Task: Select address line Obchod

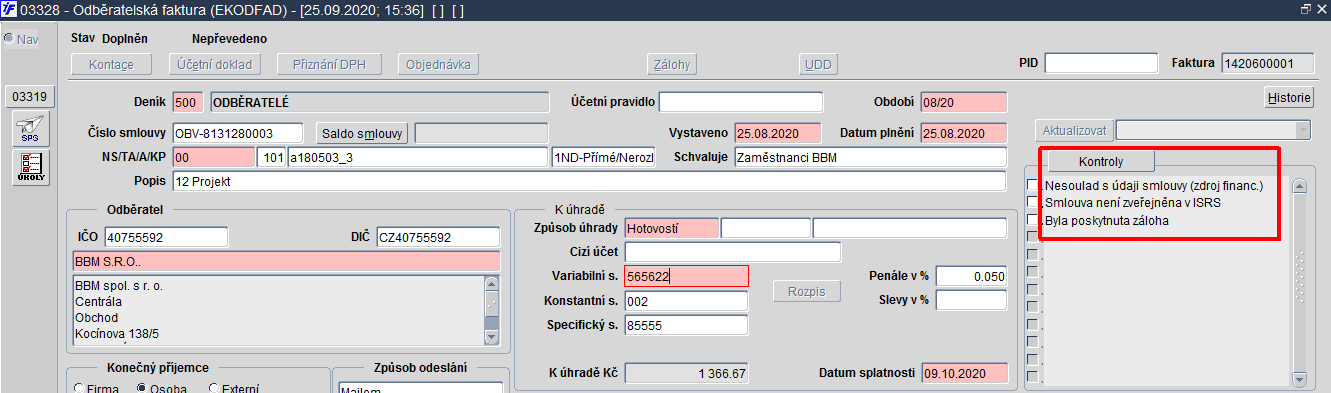Action: (x=96, y=317)
